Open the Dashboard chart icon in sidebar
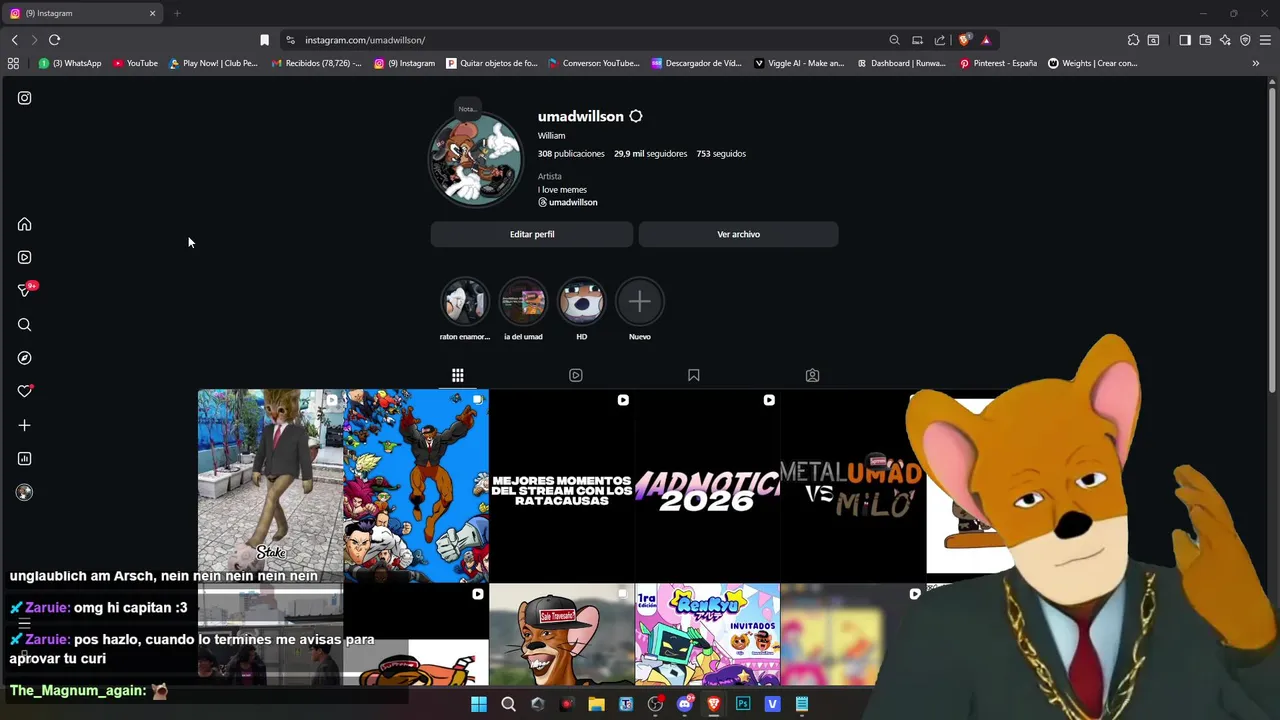1280x720 pixels. tap(24, 458)
